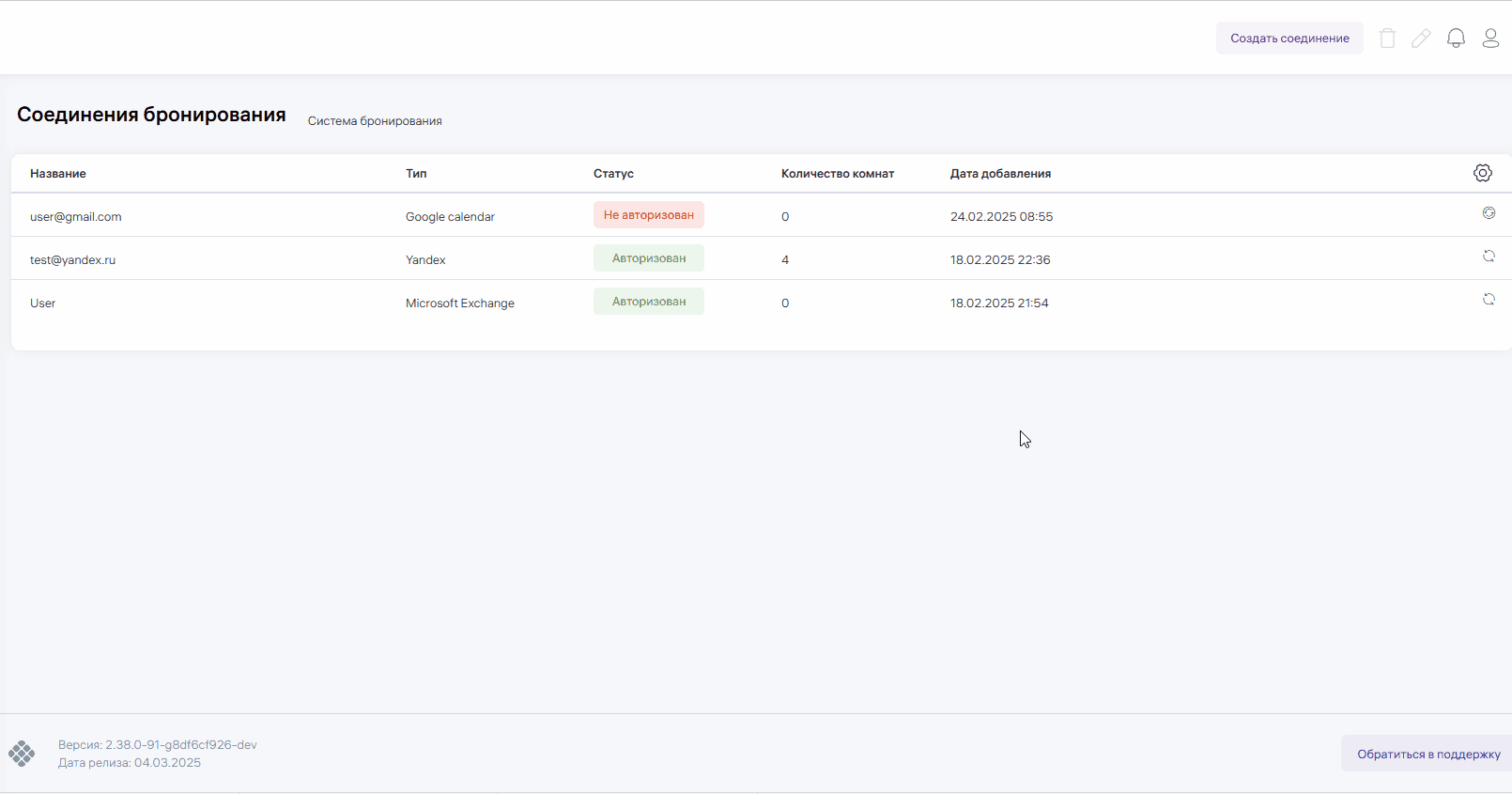The height and width of the screenshot is (794, 1512).
Task: Click the Система бронирования breadcrumb
Action: pos(375,121)
